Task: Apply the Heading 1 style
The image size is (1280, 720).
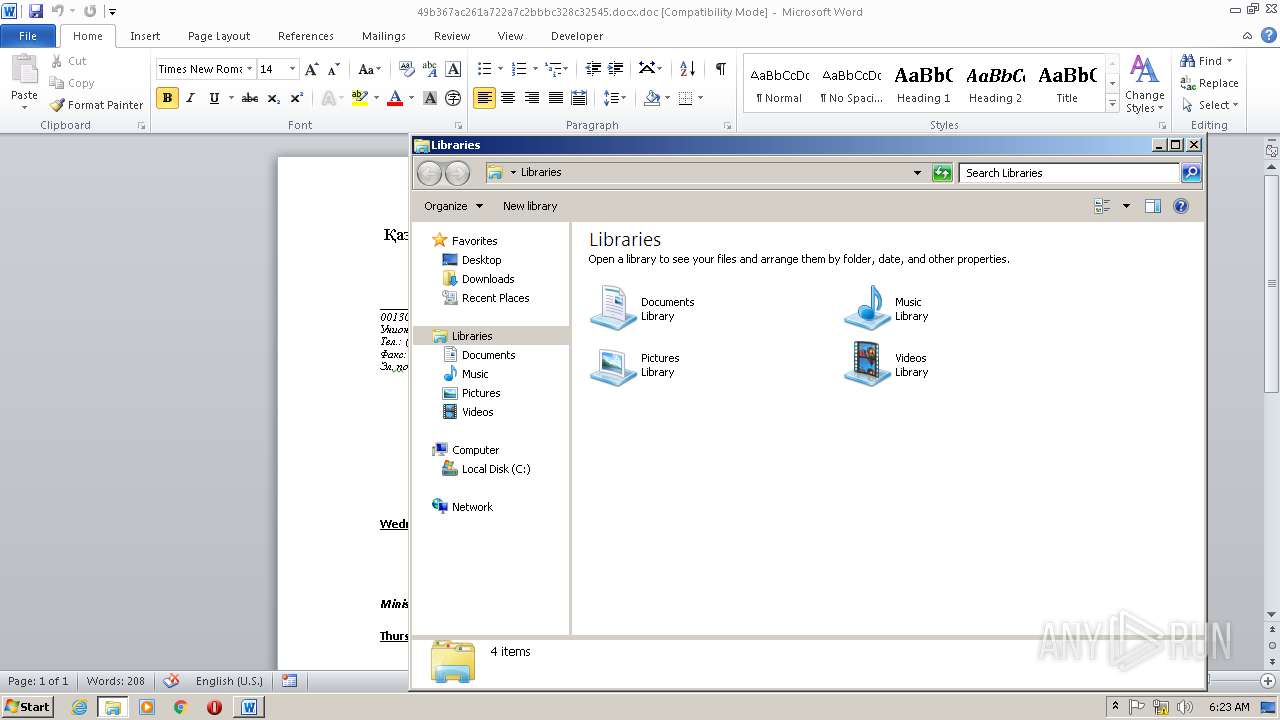Action: [x=923, y=85]
